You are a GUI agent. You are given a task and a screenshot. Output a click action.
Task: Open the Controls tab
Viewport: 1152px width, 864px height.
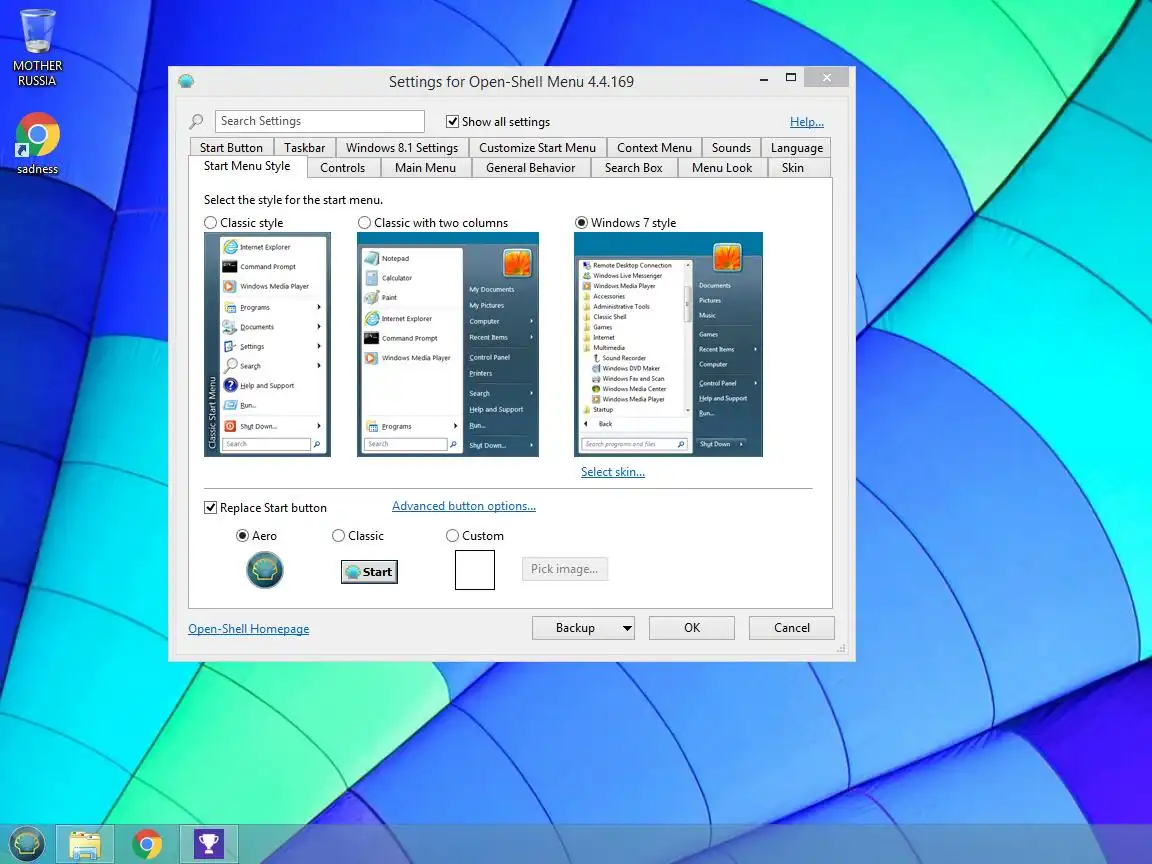click(342, 168)
